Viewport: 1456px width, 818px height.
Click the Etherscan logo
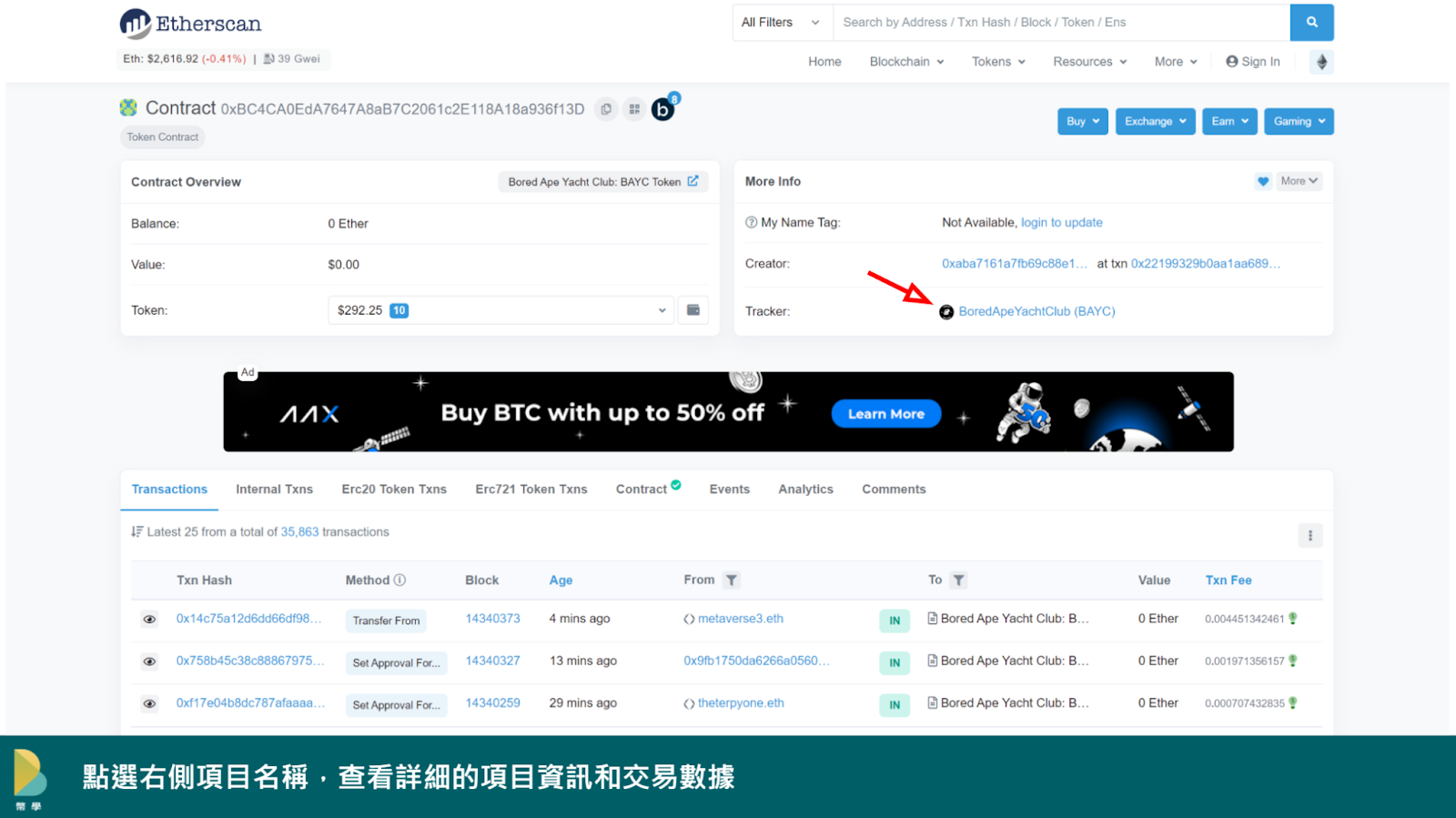coord(190,24)
